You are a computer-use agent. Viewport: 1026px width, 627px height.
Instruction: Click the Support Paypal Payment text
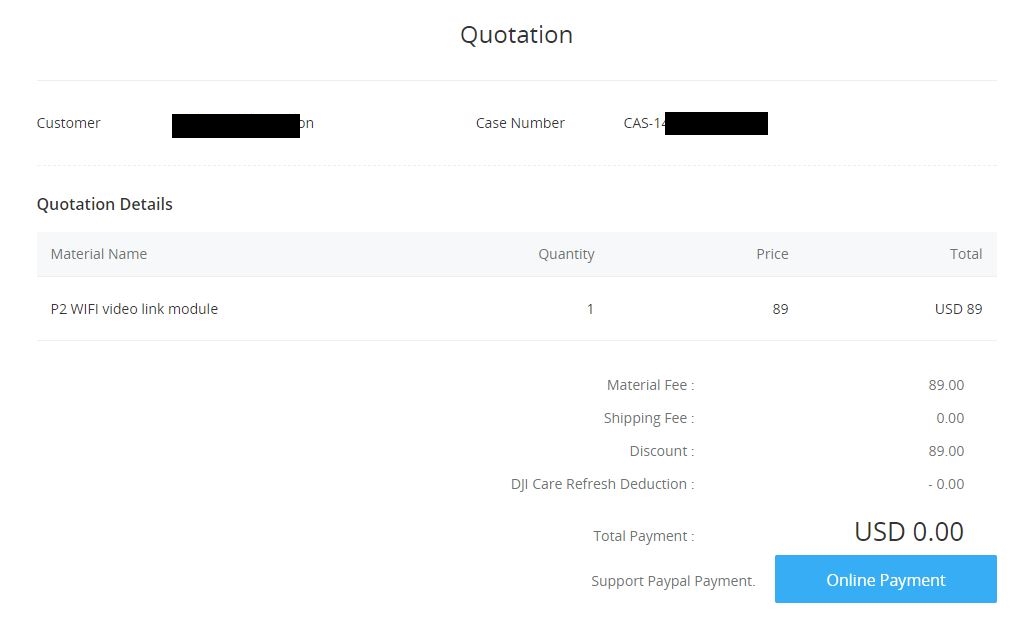673,581
